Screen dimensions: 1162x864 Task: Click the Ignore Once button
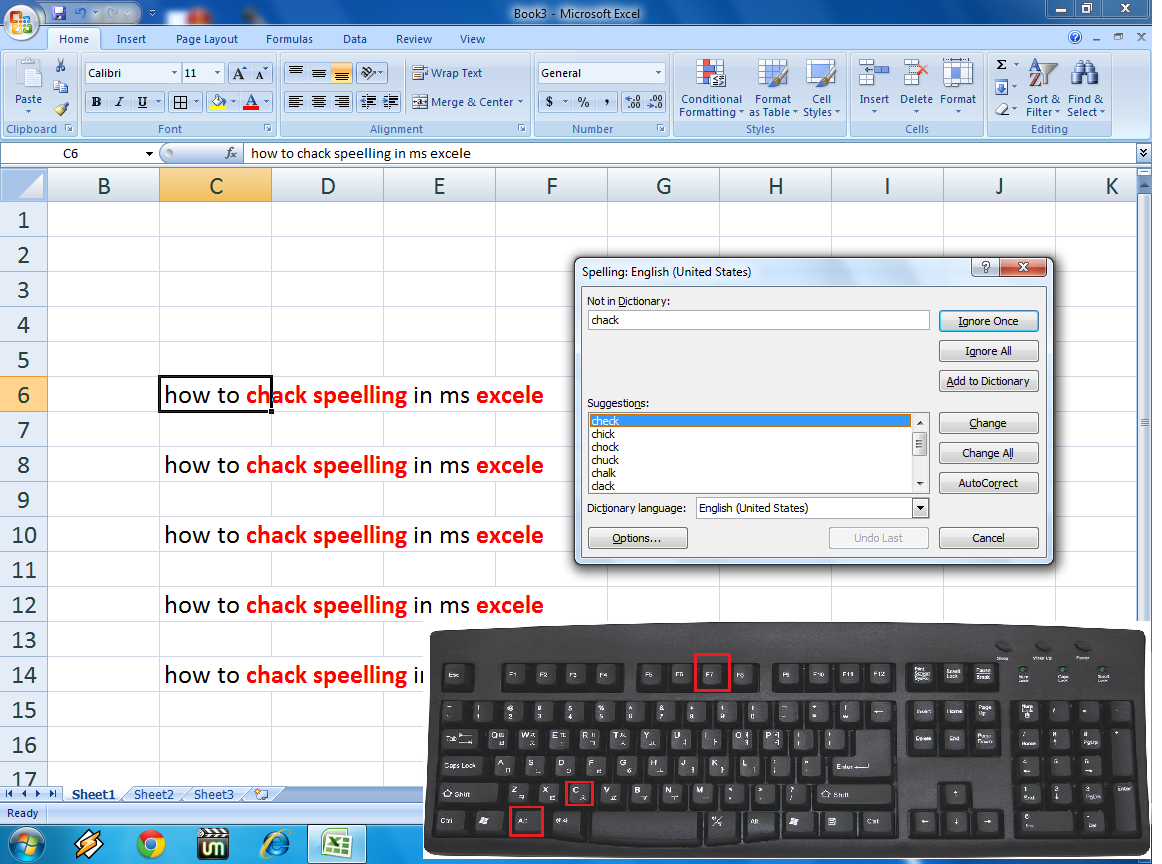pos(988,320)
